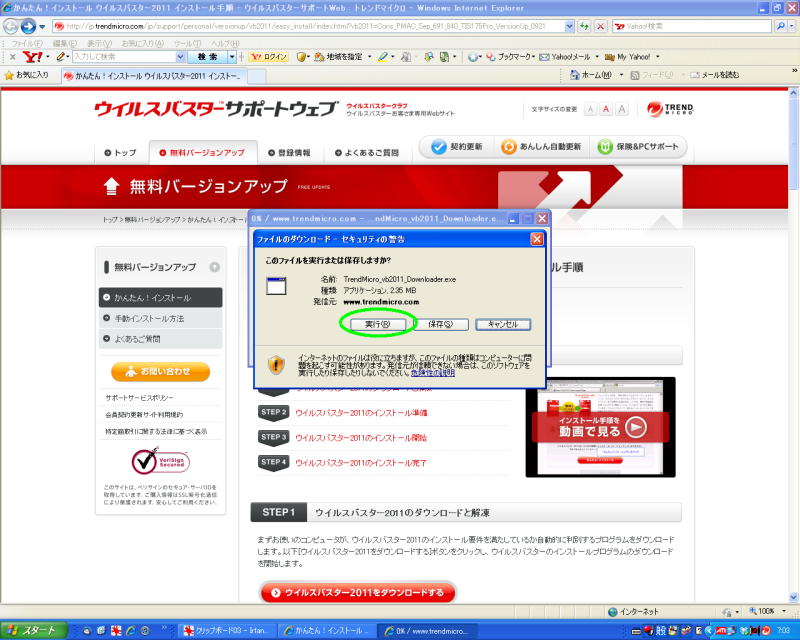
Task: Click the あんしん自動更新 button
Action: tap(541, 147)
